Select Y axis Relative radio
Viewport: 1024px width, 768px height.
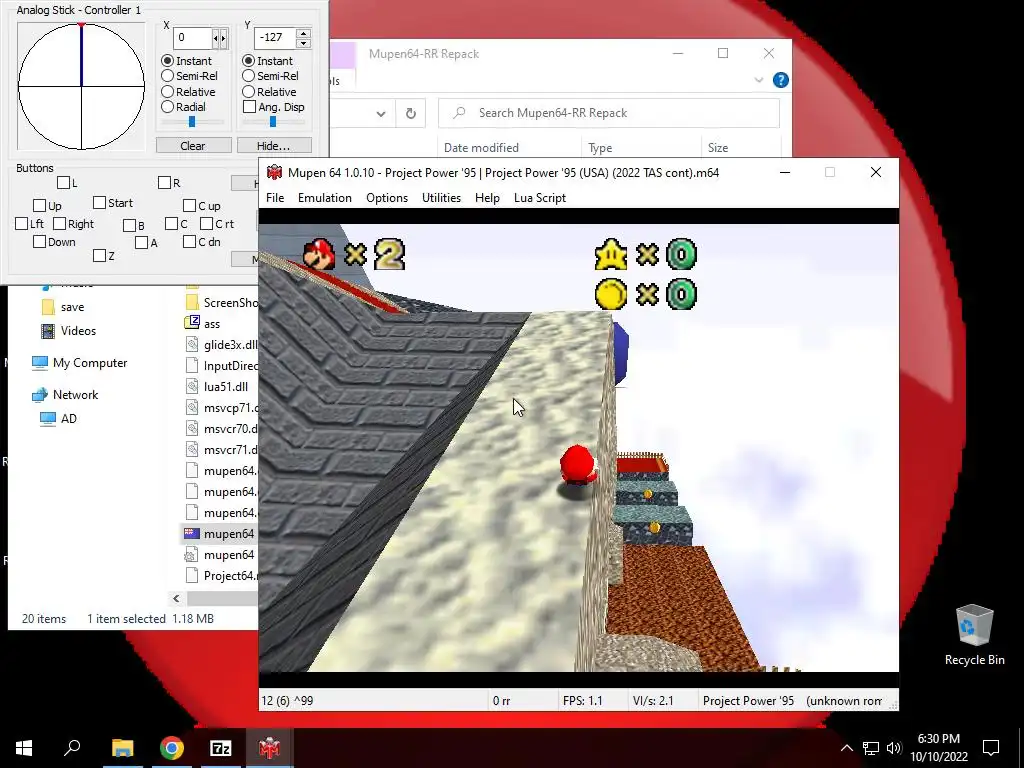tap(248, 91)
